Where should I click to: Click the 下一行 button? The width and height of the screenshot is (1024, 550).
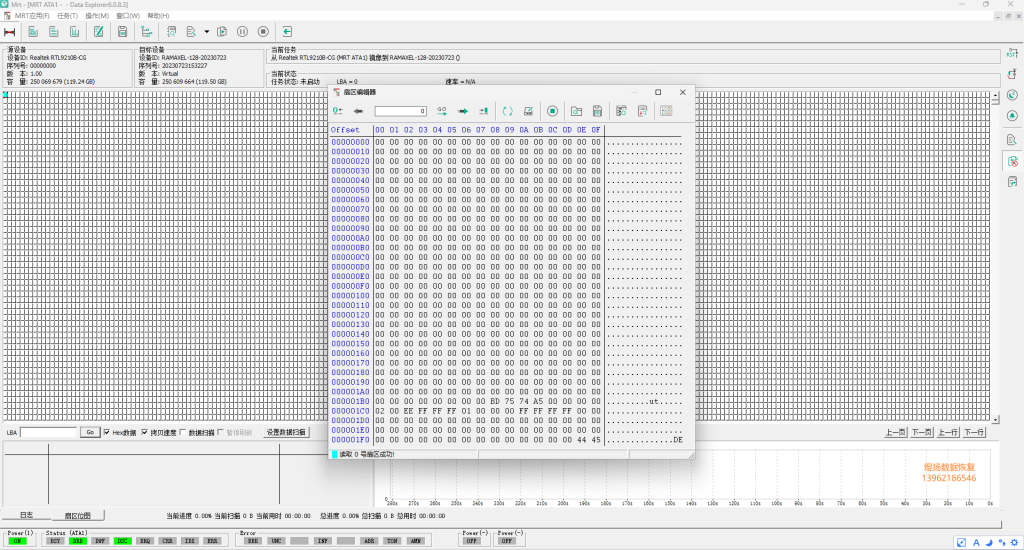click(x=974, y=432)
